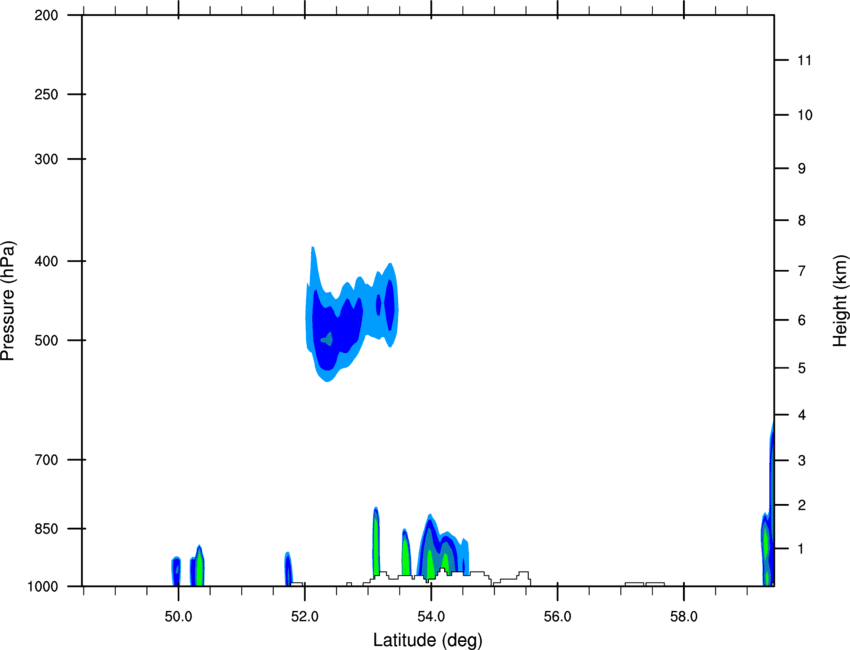The width and height of the screenshot is (850, 650).
Task: Click the 1 km height label
Action: (802, 549)
